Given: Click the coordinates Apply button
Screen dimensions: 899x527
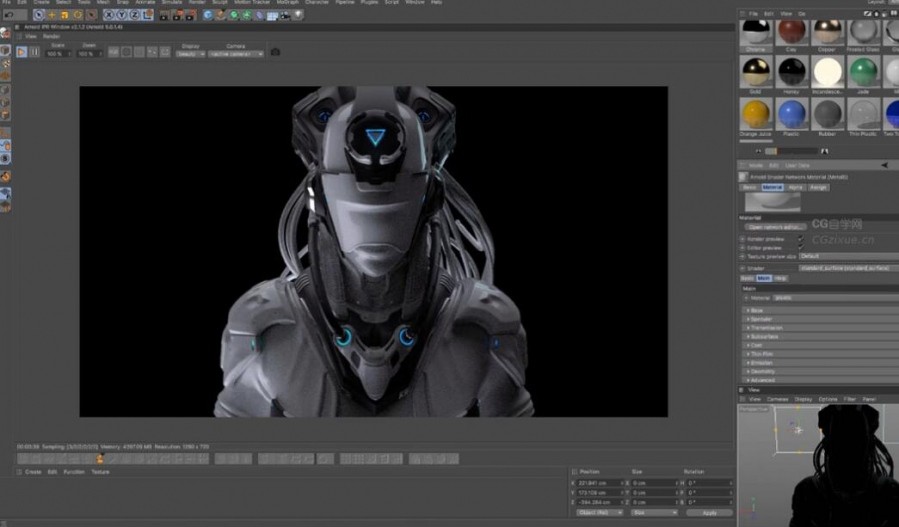Looking at the screenshot, I should coord(709,513).
